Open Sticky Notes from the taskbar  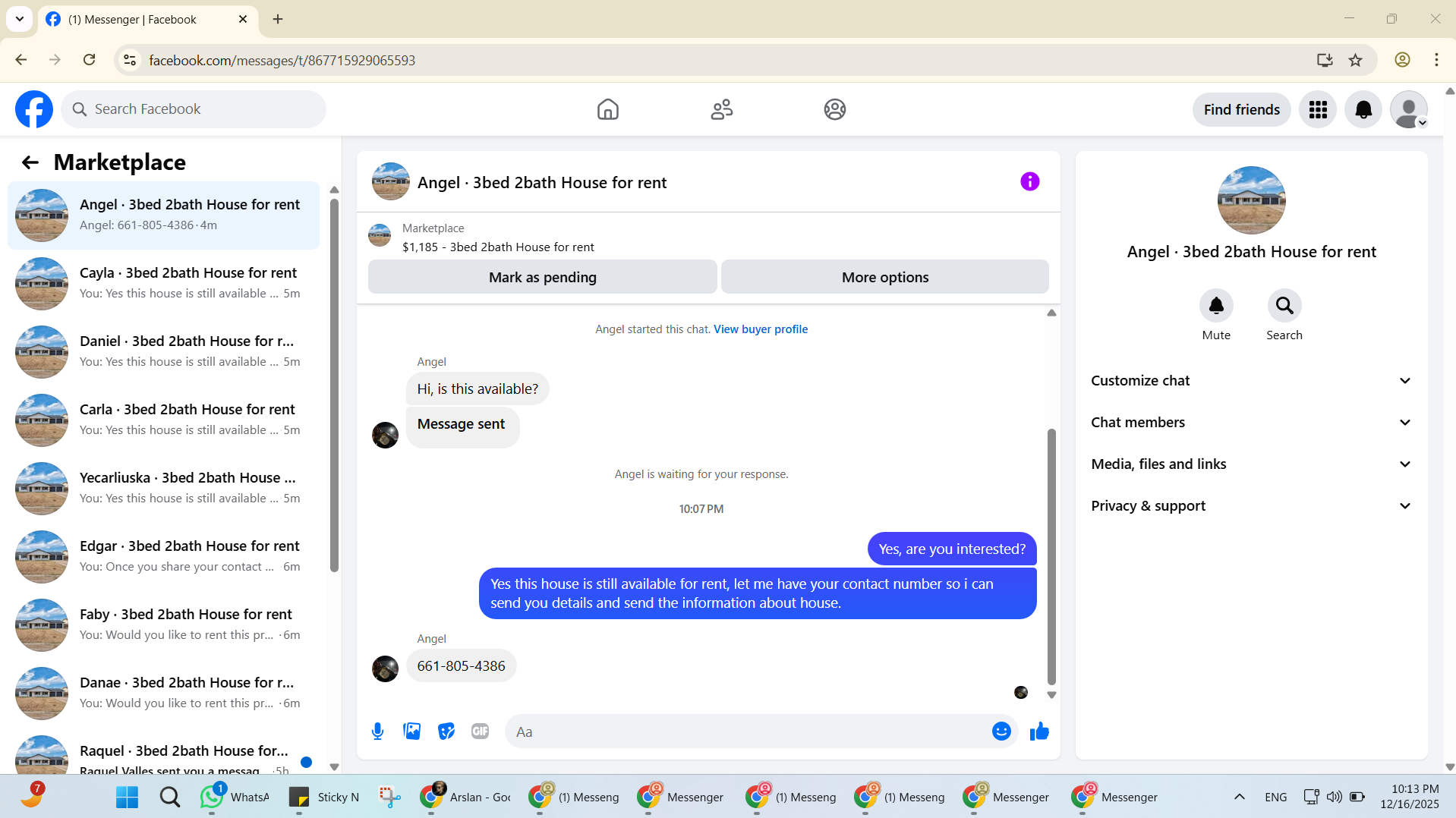(x=325, y=797)
